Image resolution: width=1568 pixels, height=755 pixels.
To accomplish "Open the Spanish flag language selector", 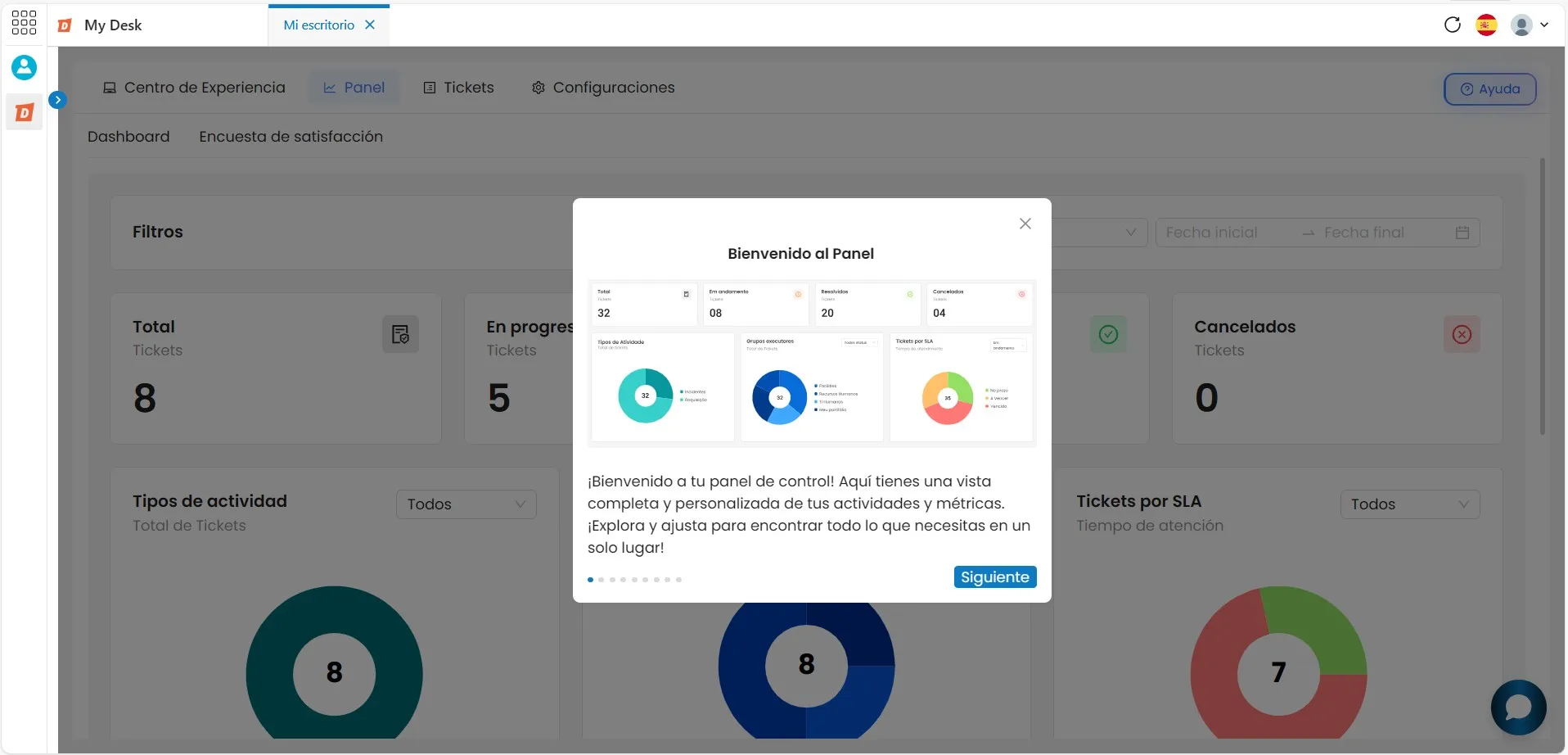I will [1487, 25].
